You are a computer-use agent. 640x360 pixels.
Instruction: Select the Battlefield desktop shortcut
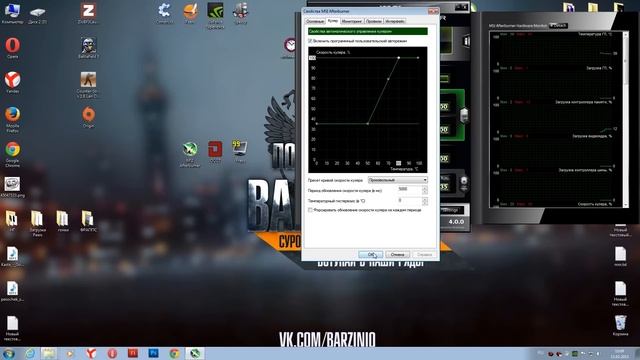click(88, 47)
